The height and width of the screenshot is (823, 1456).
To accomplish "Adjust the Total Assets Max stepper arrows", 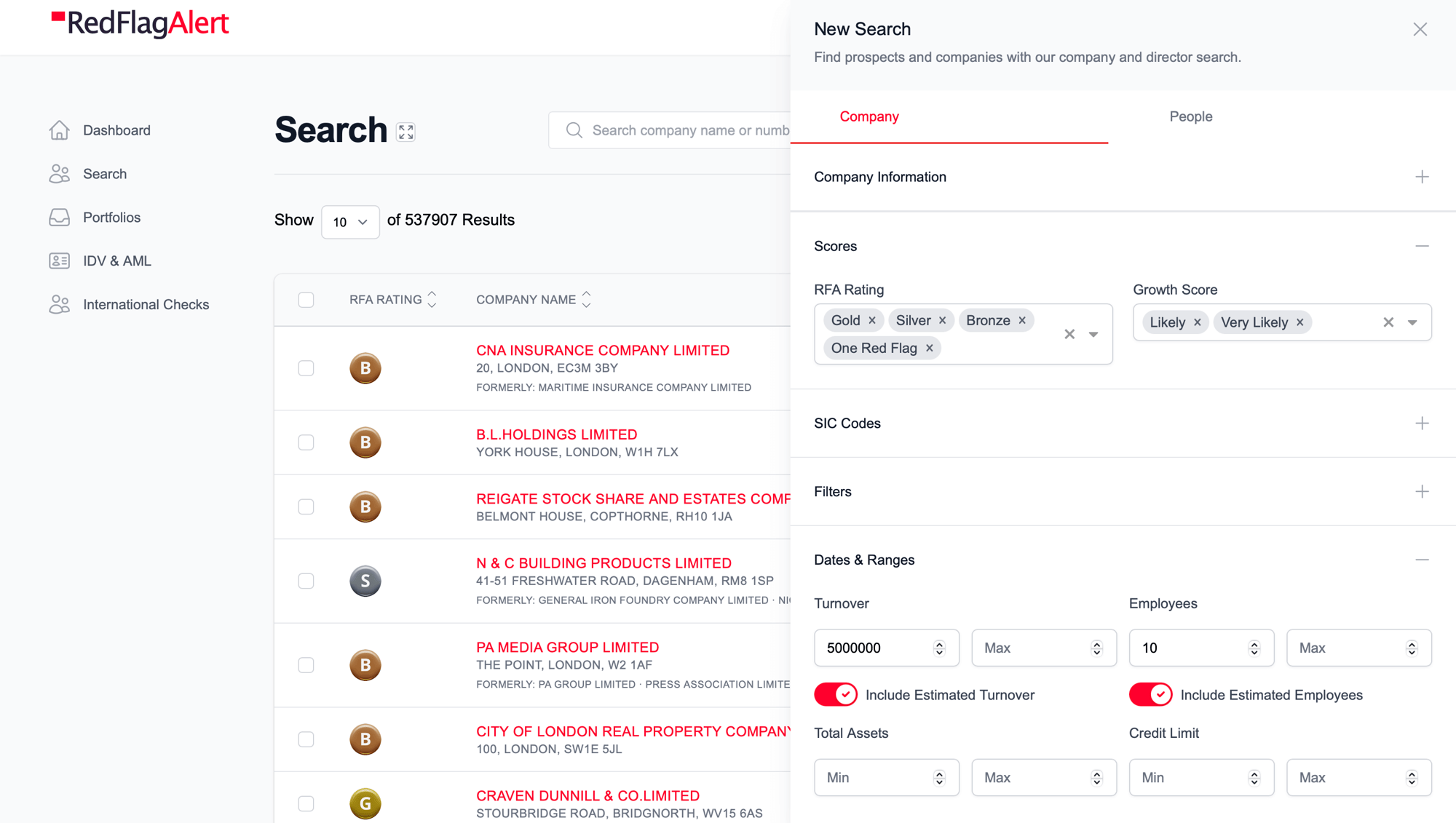I will [x=1096, y=777].
